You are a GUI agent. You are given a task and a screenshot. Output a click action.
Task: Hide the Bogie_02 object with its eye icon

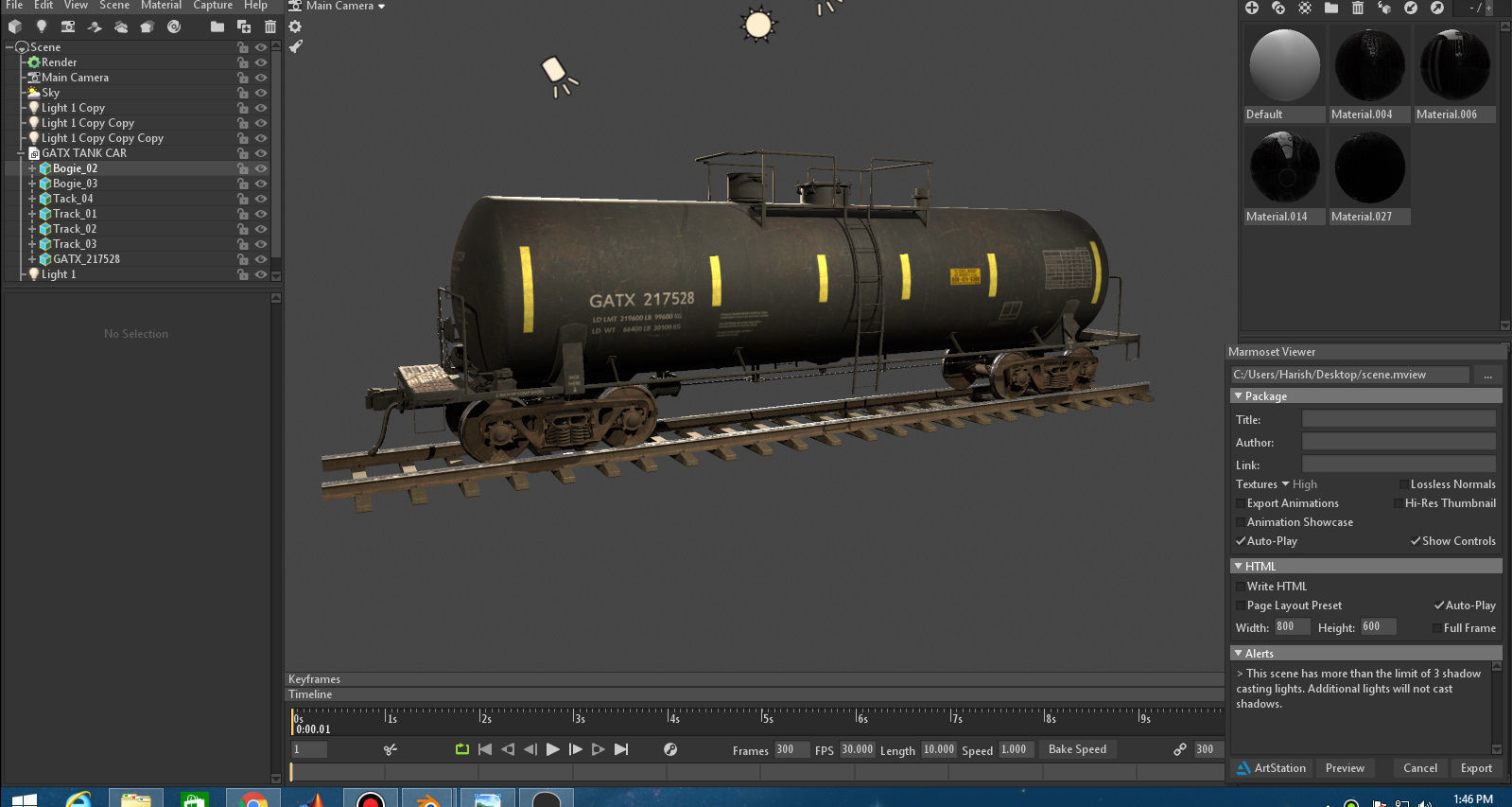[261, 168]
